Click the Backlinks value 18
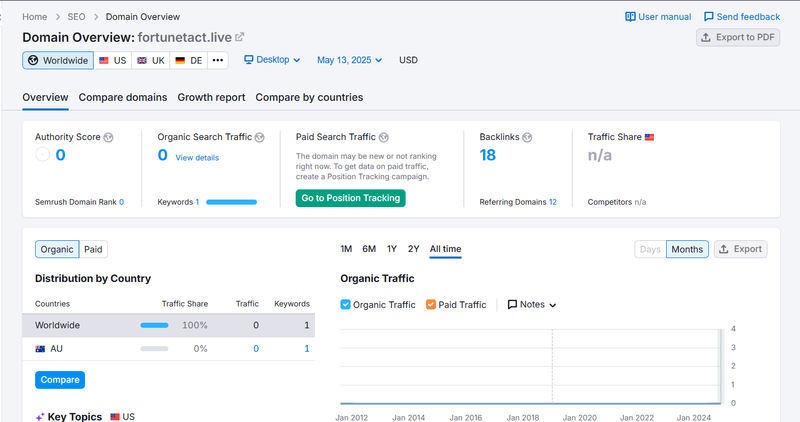 pos(487,155)
